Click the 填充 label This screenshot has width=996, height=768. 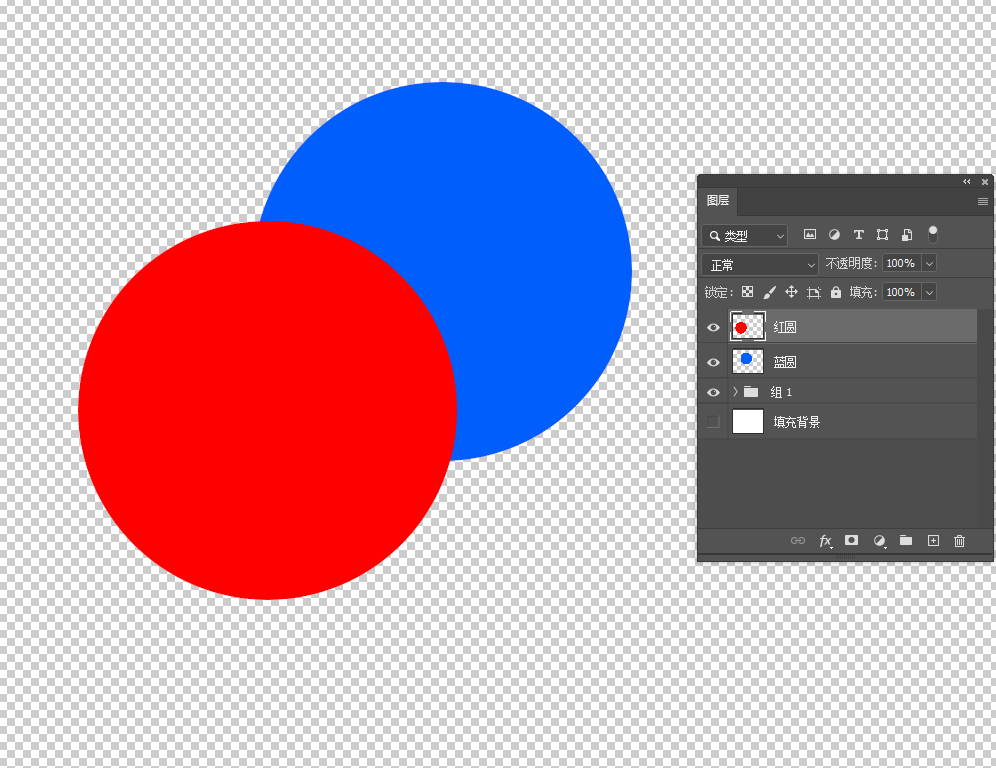tap(863, 292)
